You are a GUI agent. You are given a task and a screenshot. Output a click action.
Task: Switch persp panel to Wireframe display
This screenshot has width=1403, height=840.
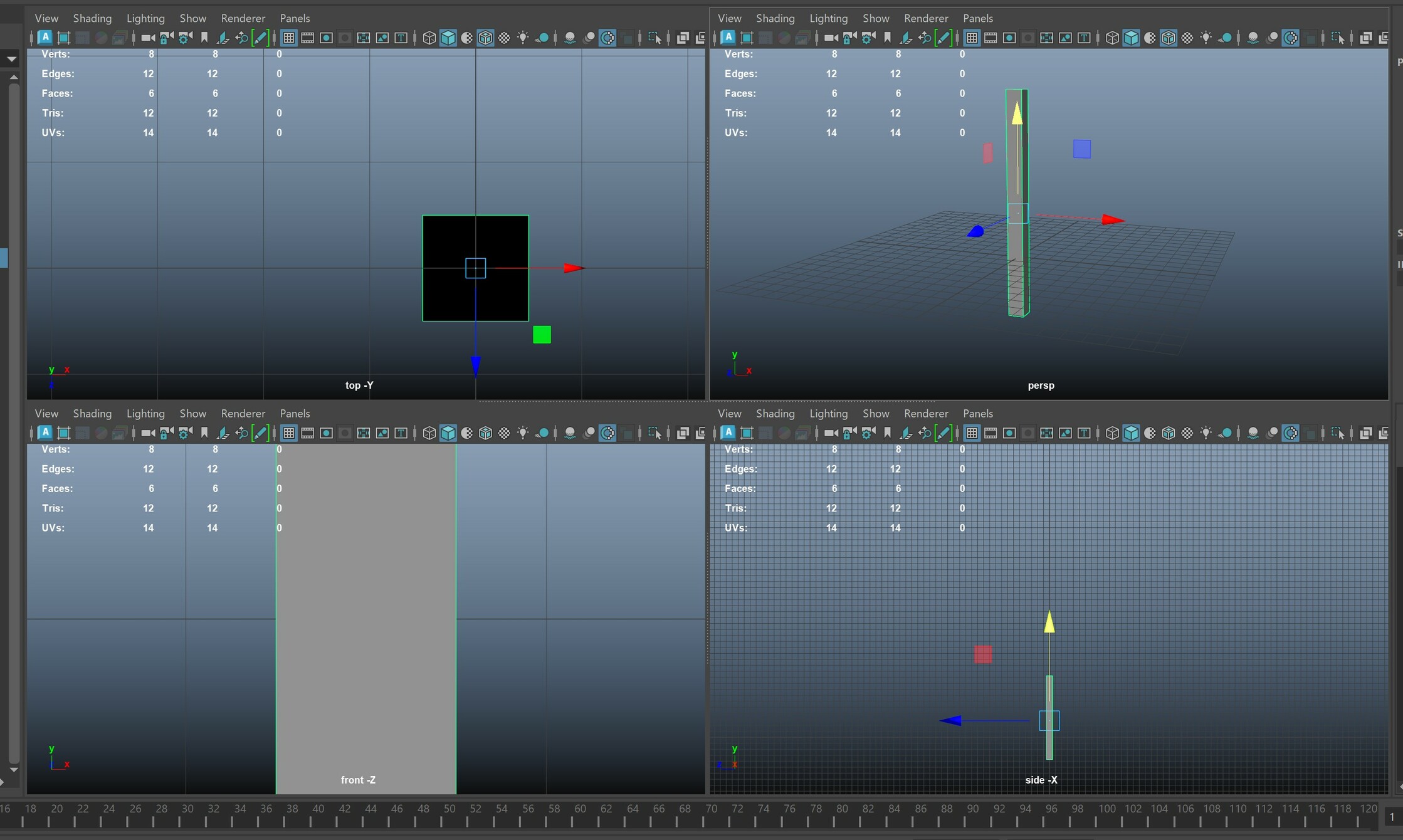(1112, 38)
